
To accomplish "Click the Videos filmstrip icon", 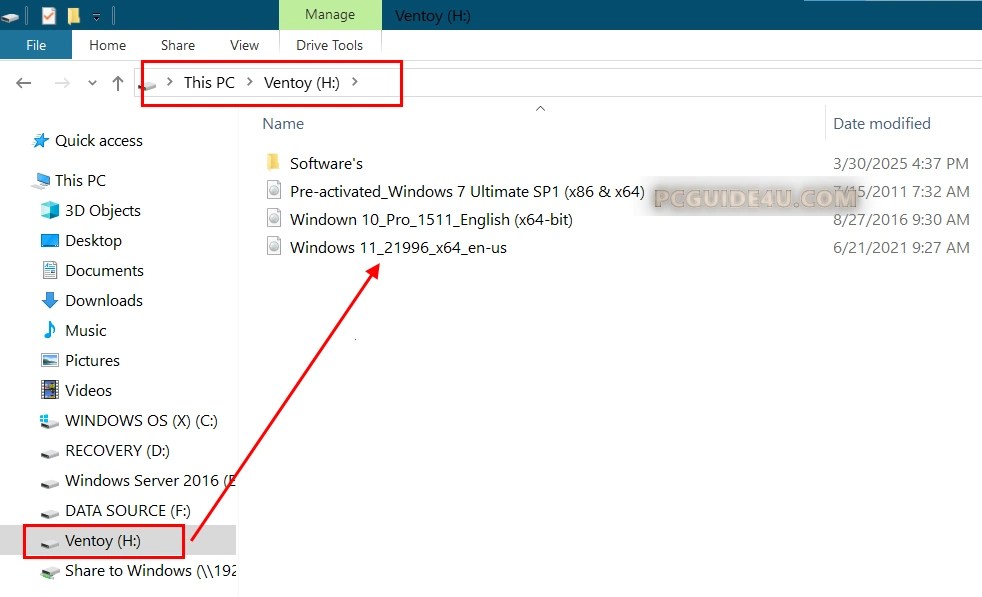I will point(49,390).
